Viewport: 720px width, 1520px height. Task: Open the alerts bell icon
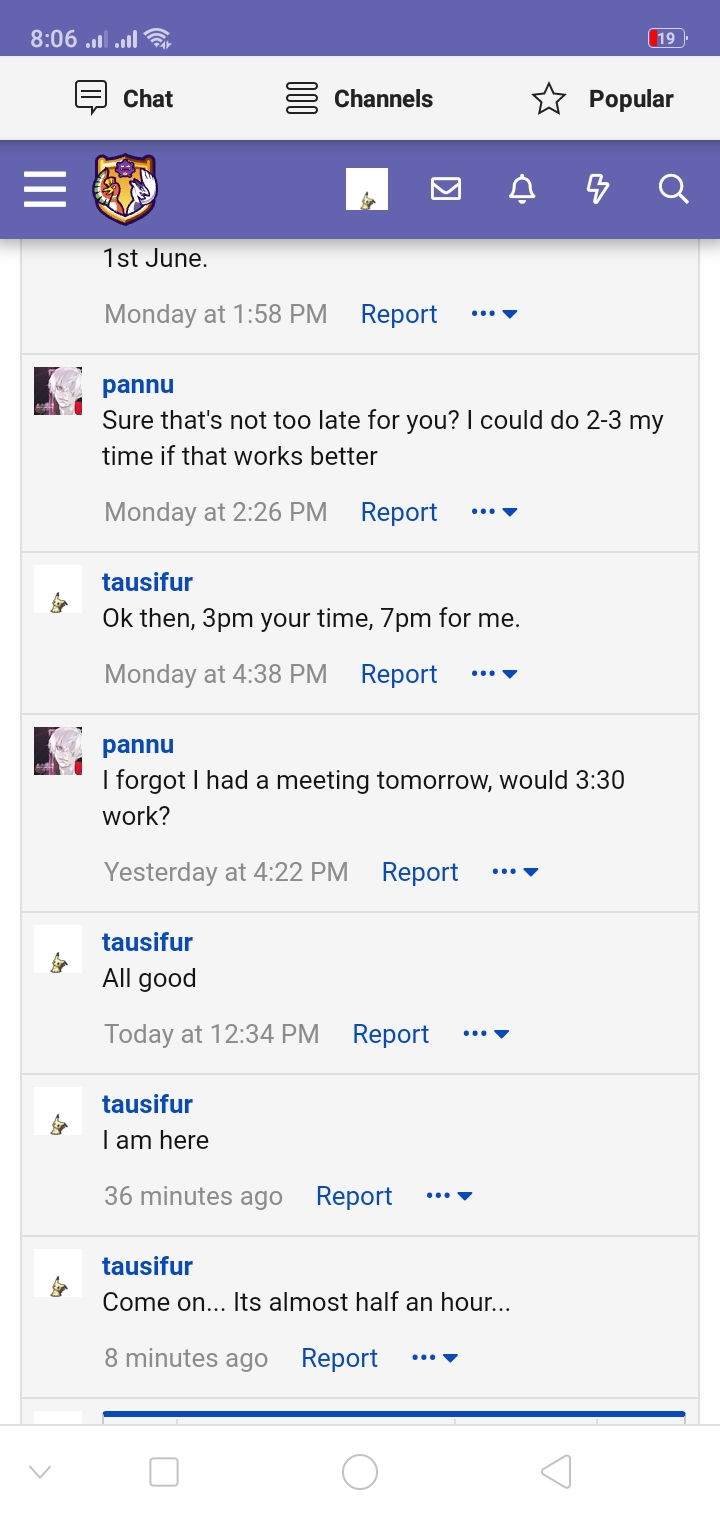pos(522,189)
